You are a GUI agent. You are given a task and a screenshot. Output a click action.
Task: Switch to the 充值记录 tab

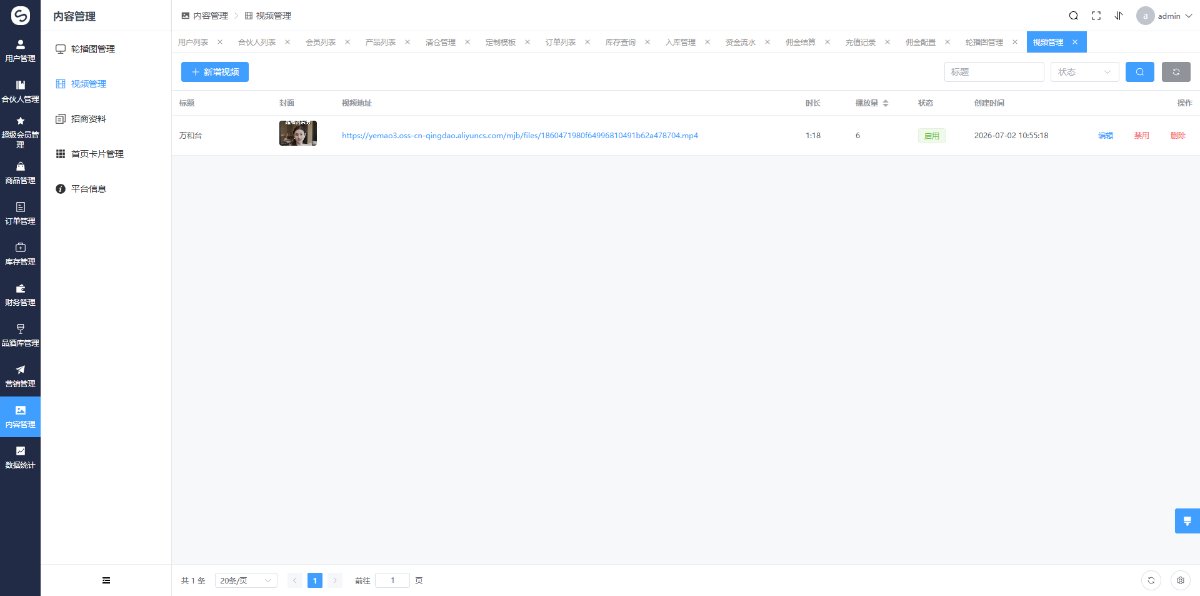(x=860, y=42)
